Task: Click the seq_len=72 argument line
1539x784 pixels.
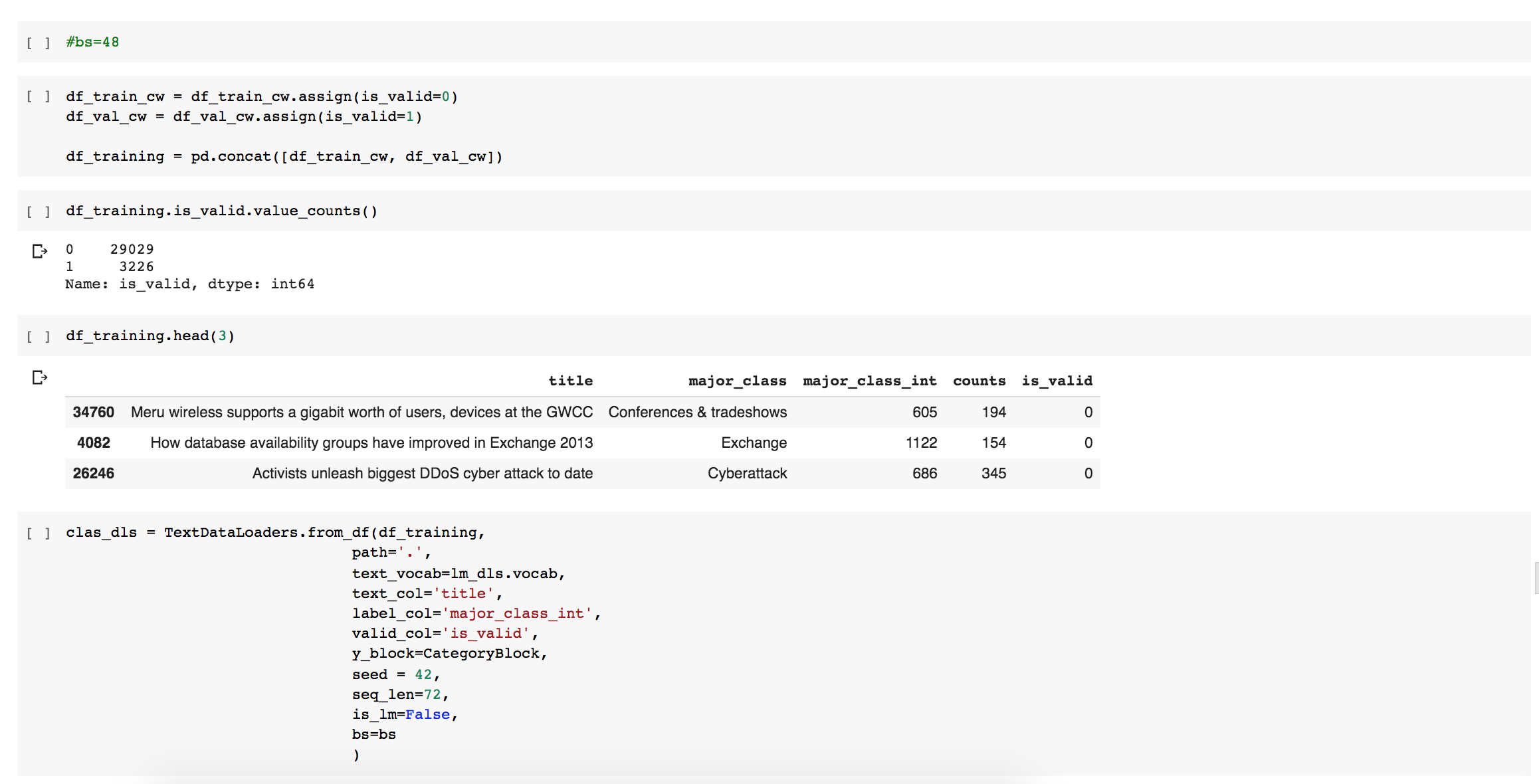Action: point(400,694)
